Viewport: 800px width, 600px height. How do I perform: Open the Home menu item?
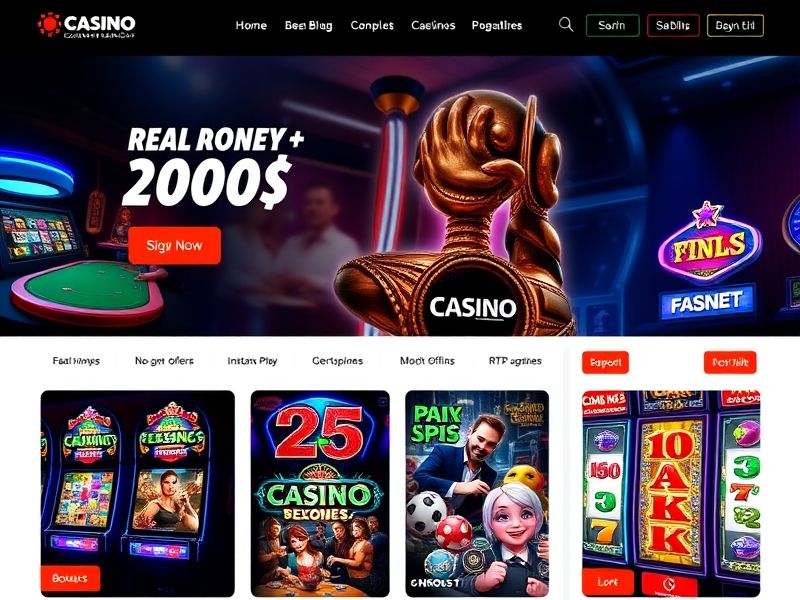[251, 26]
